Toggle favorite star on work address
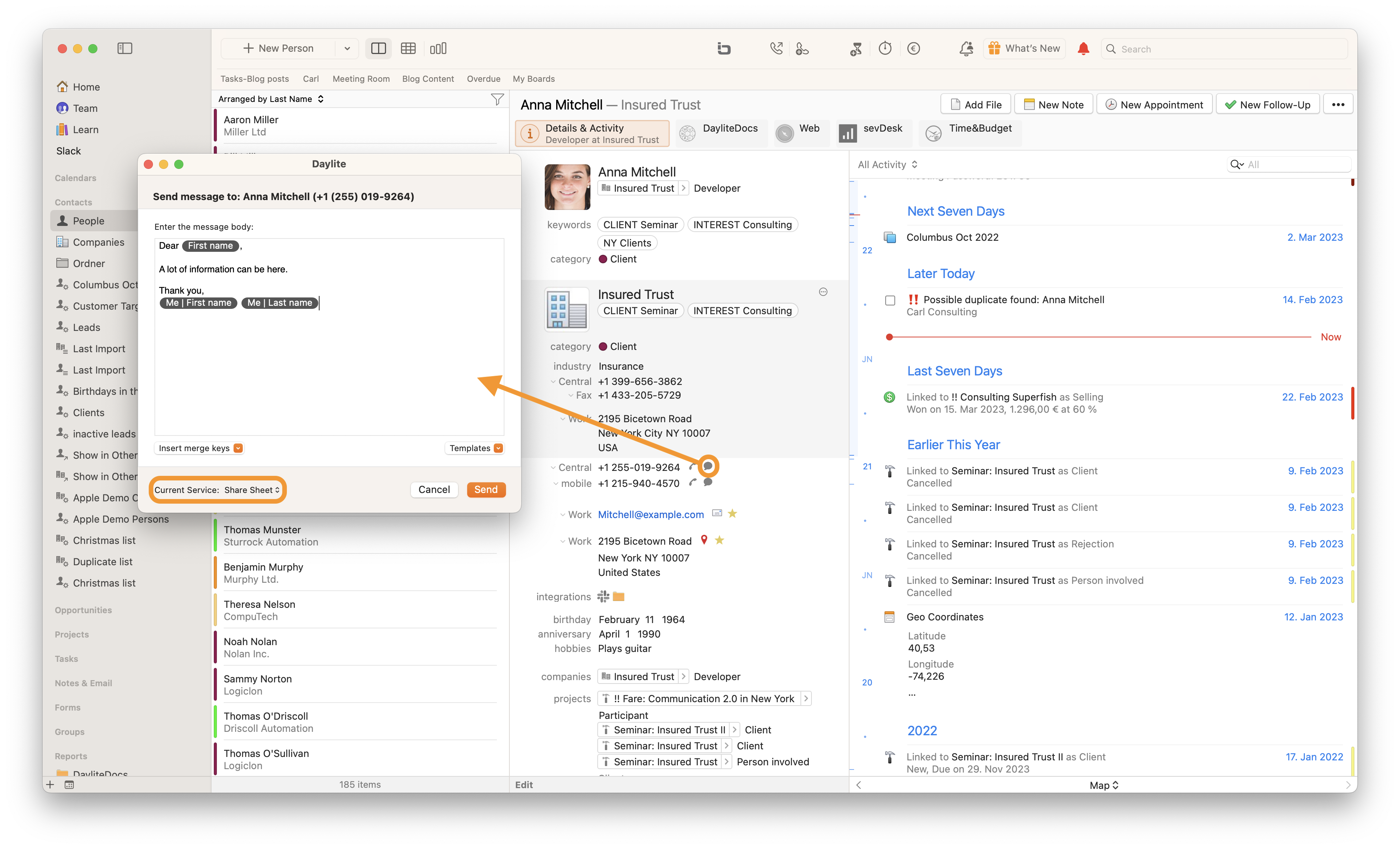 [x=719, y=540]
